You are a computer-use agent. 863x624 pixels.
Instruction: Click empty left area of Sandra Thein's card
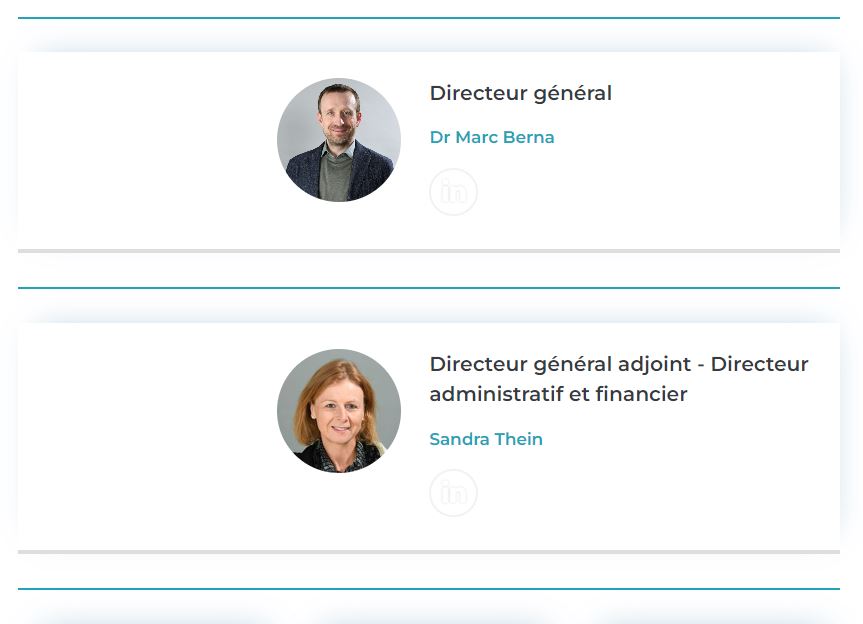[143, 436]
